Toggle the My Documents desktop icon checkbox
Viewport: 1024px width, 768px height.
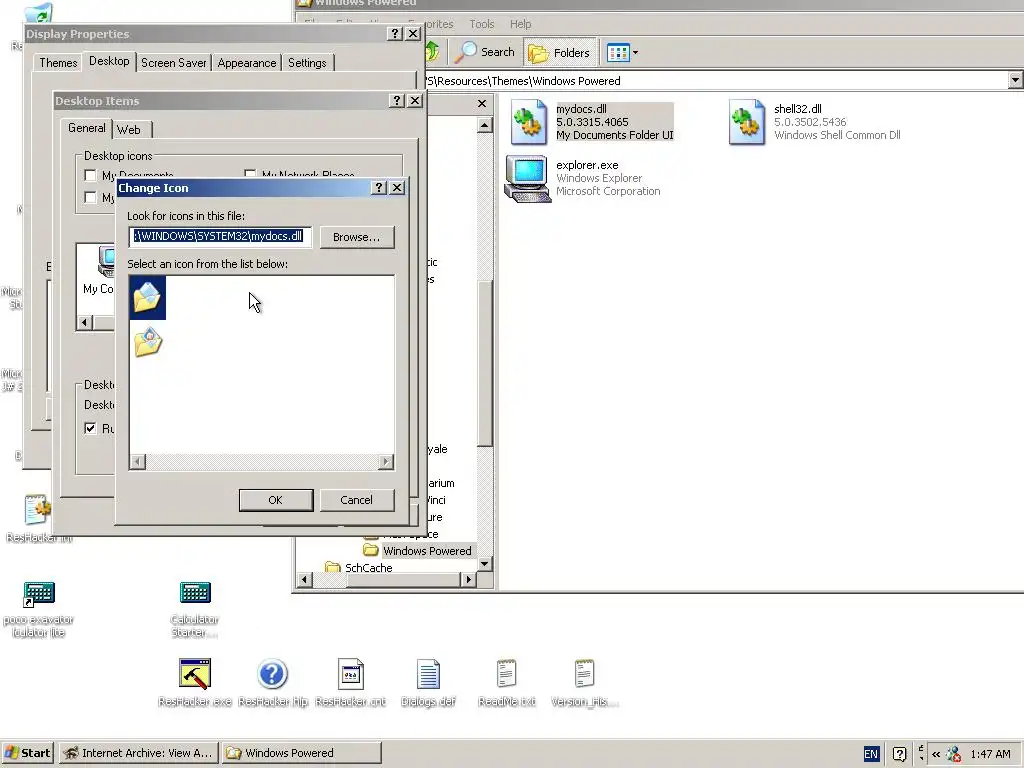click(90, 175)
